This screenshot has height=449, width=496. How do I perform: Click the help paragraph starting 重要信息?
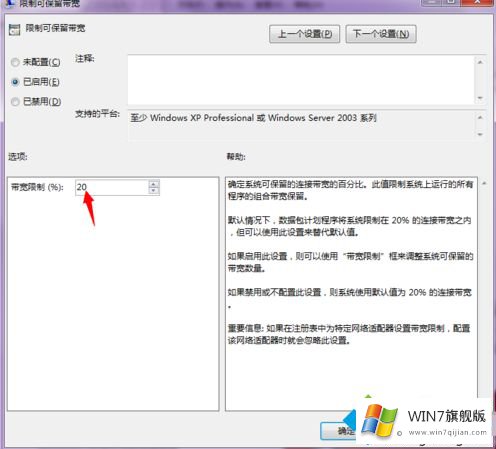click(x=349, y=334)
